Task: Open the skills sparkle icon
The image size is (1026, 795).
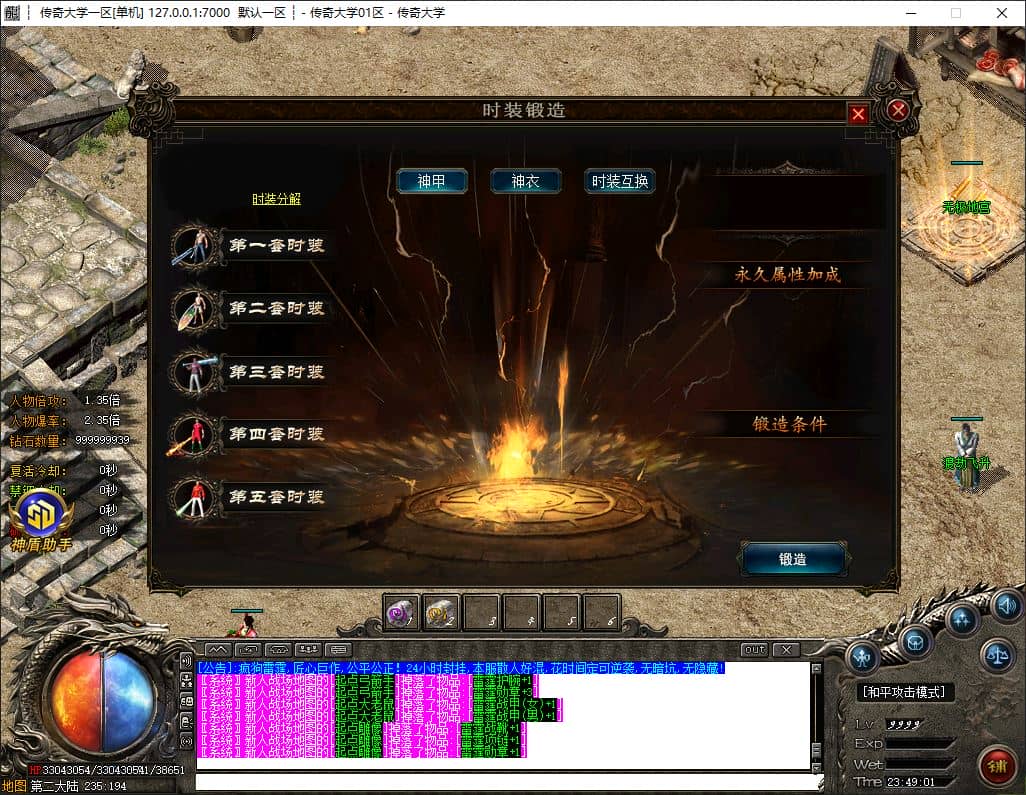Action: [962, 618]
